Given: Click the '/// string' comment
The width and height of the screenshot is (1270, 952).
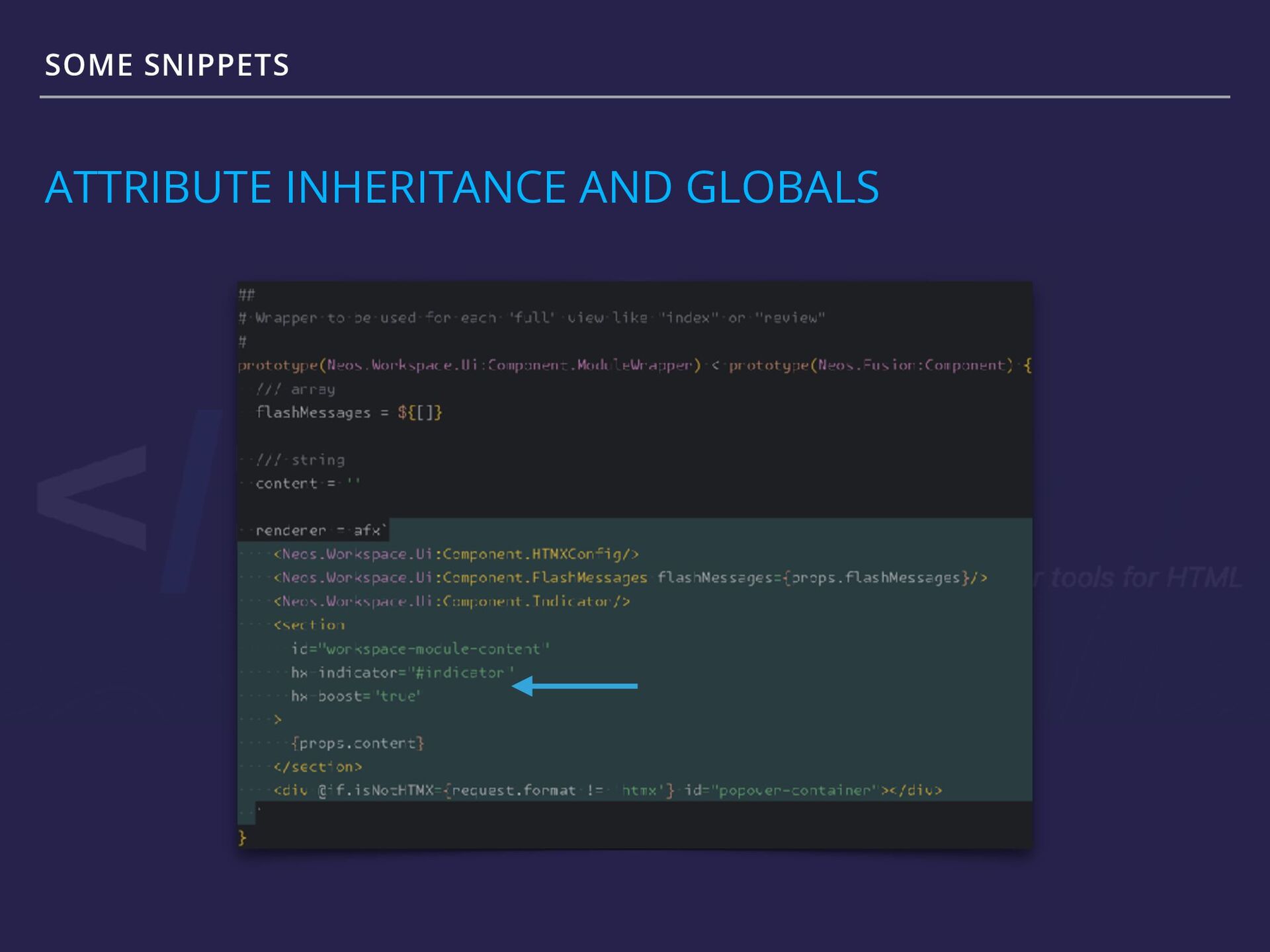Looking at the screenshot, I should pos(300,459).
